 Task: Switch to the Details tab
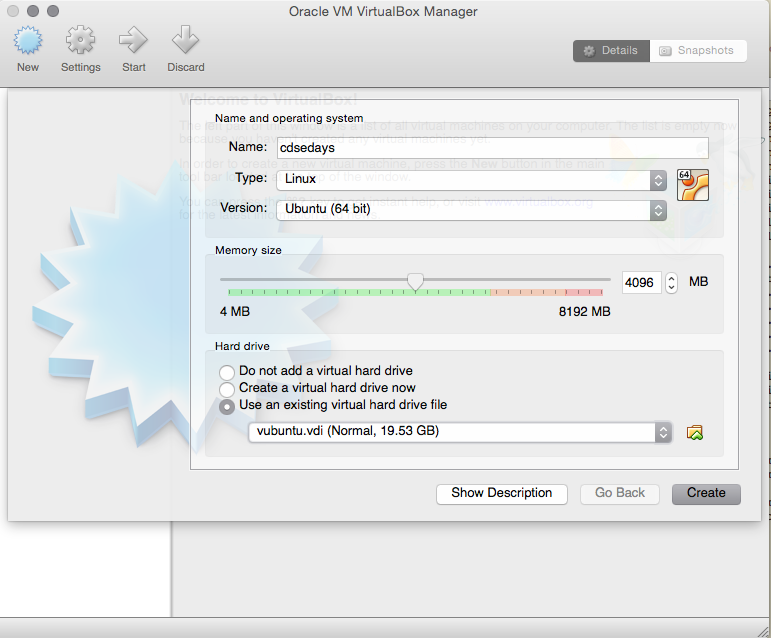611,51
